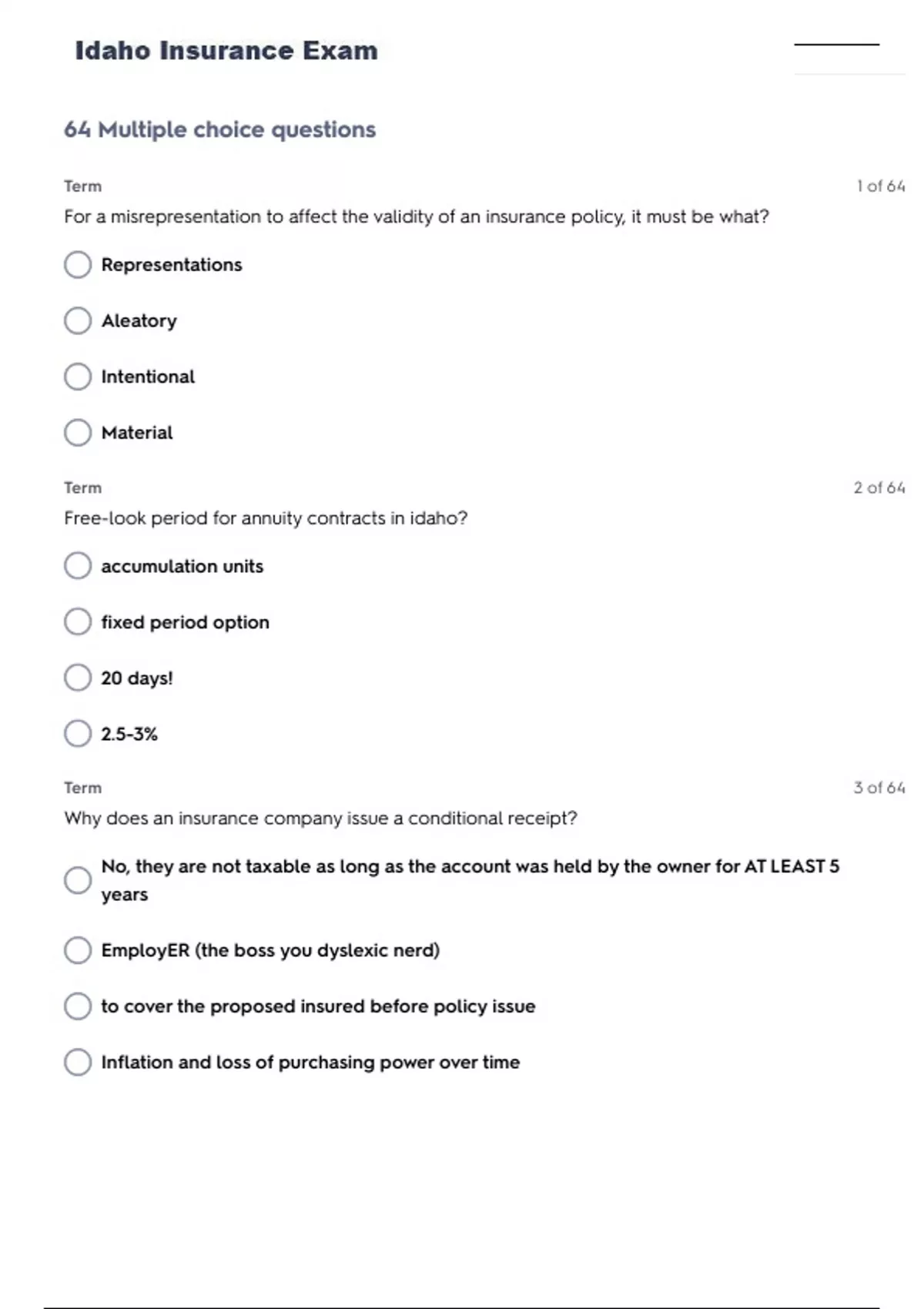Click the conditional receipt question text

click(320, 819)
